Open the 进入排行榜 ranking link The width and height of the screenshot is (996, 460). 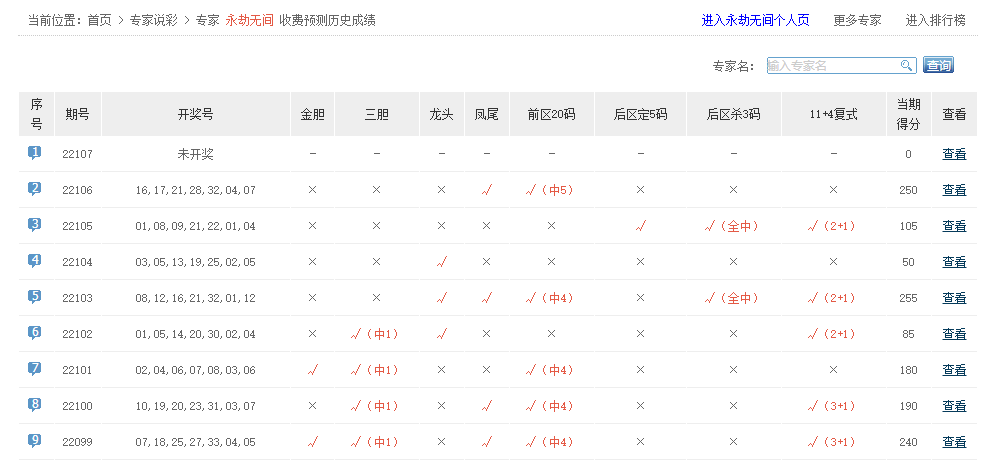(x=935, y=20)
